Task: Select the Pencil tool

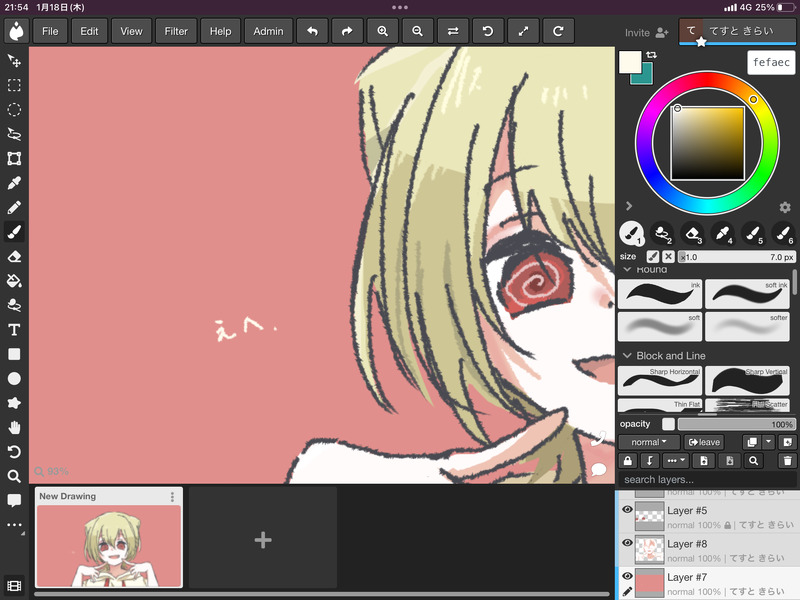Action: [14, 208]
